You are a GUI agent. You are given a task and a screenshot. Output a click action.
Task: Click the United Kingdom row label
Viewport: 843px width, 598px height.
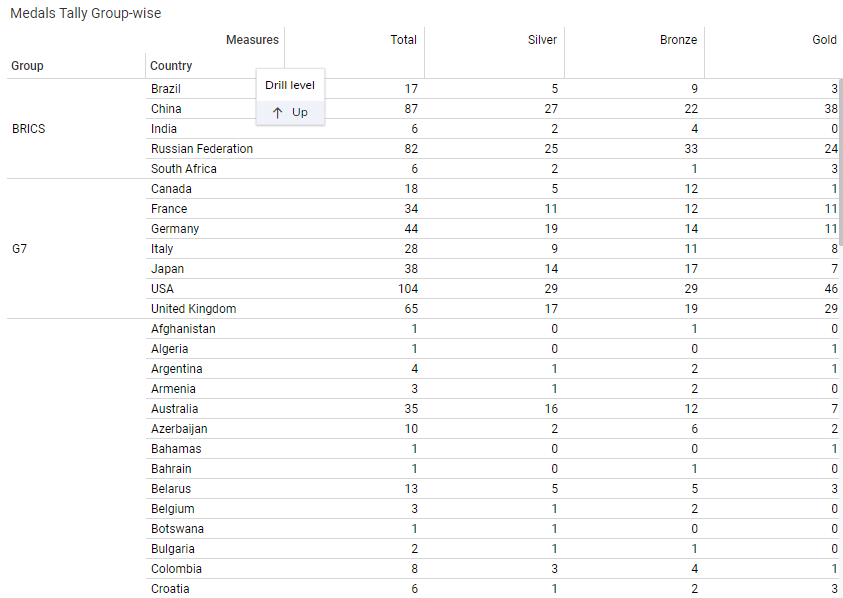pyautogui.click(x=194, y=309)
